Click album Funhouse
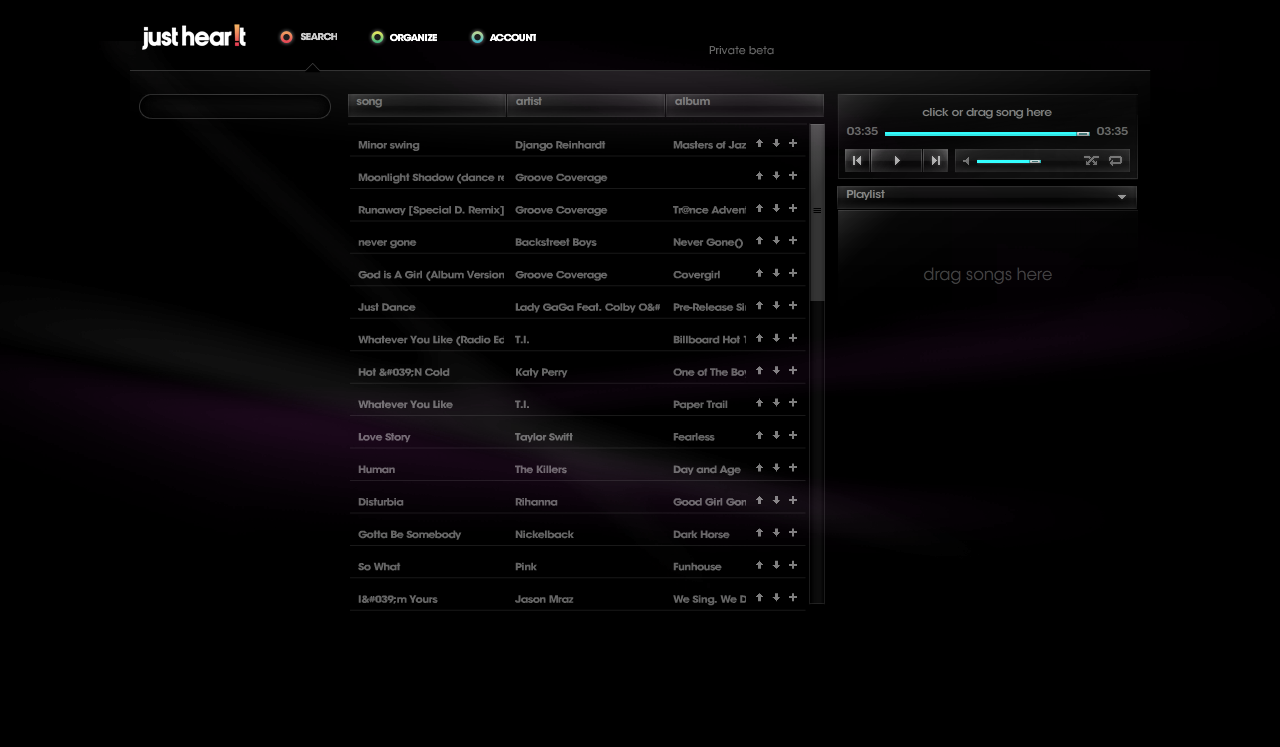The width and height of the screenshot is (1280, 747). (697, 567)
